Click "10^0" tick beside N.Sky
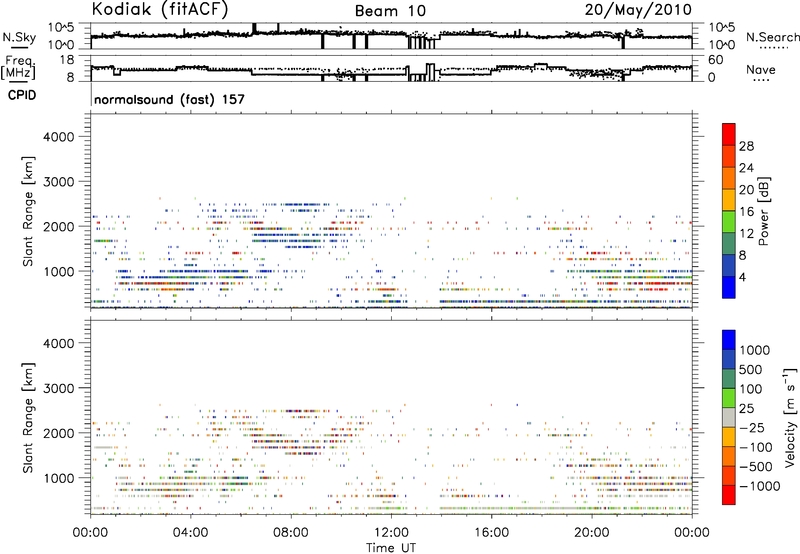The height and width of the screenshot is (554, 800). pyautogui.click(x=61, y=45)
